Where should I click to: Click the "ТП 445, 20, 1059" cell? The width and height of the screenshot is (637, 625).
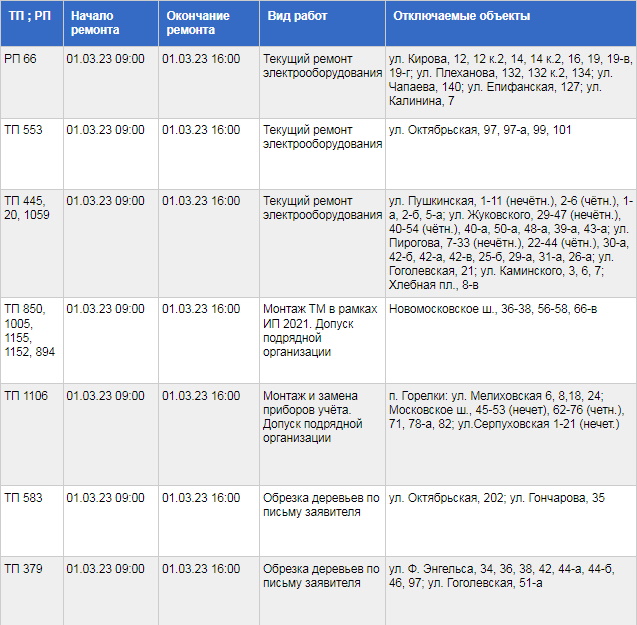coord(26,208)
